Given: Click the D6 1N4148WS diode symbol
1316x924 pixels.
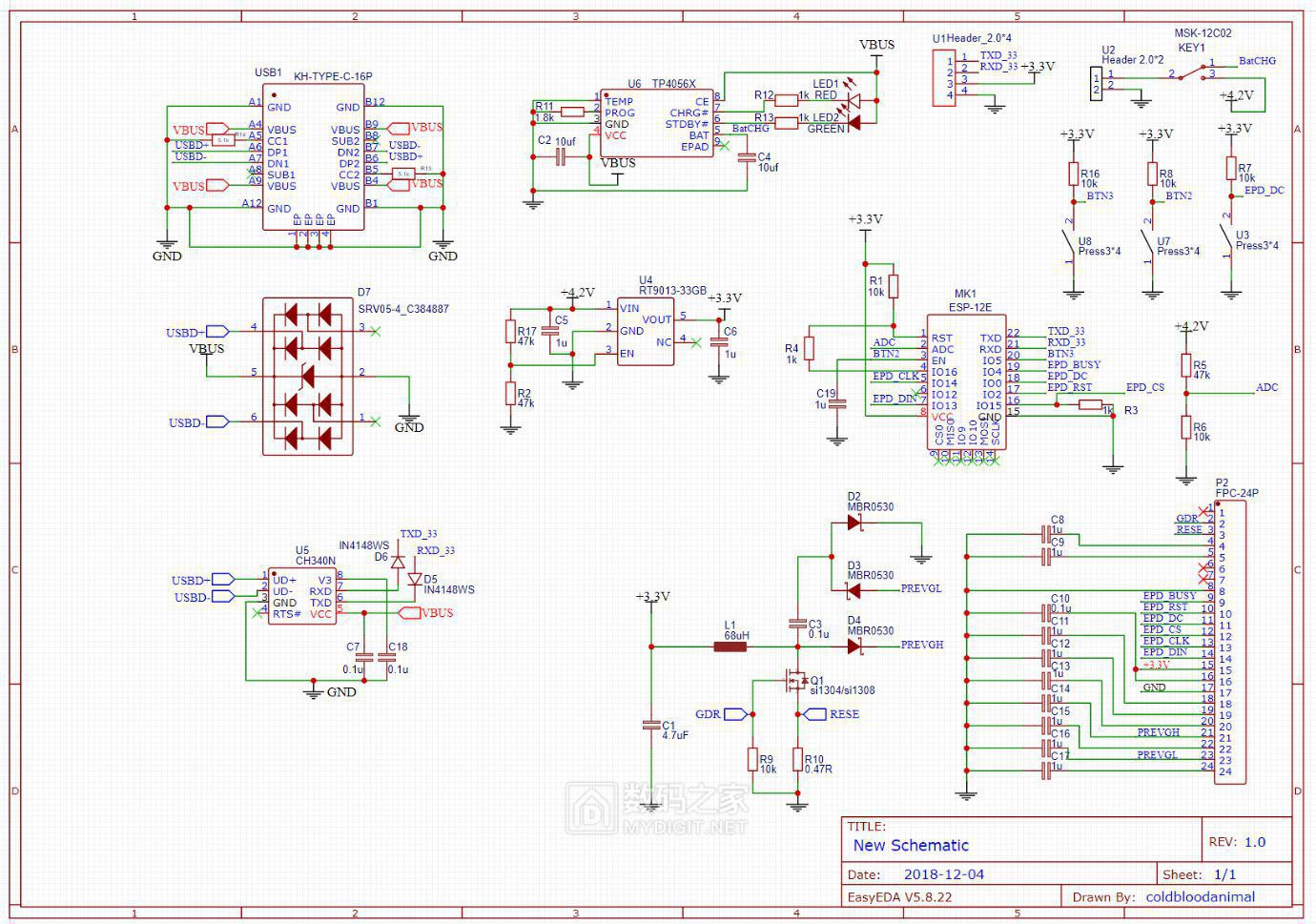Looking at the screenshot, I should tap(397, 562).
